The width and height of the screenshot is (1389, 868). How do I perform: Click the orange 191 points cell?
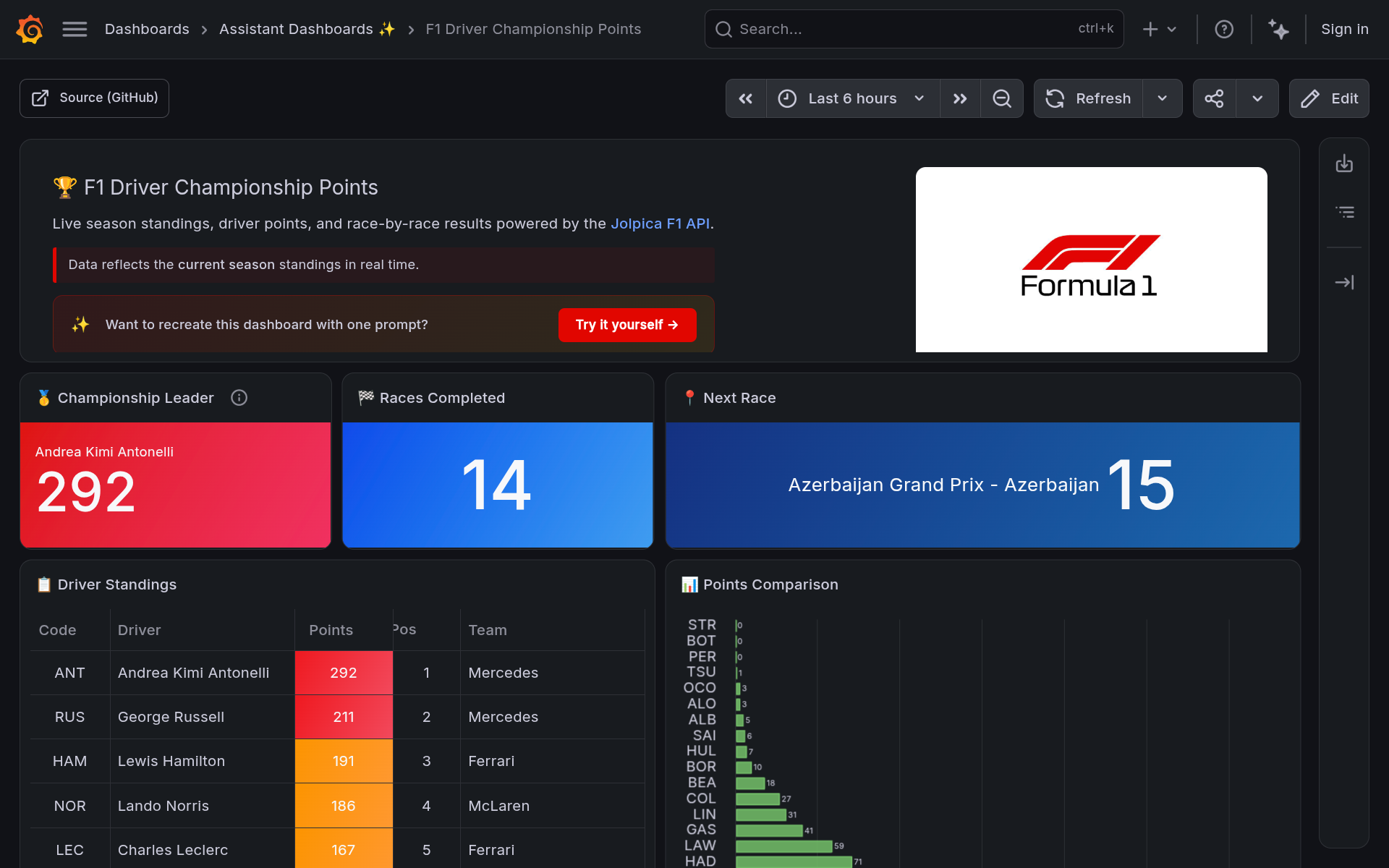tap(344, 761)
